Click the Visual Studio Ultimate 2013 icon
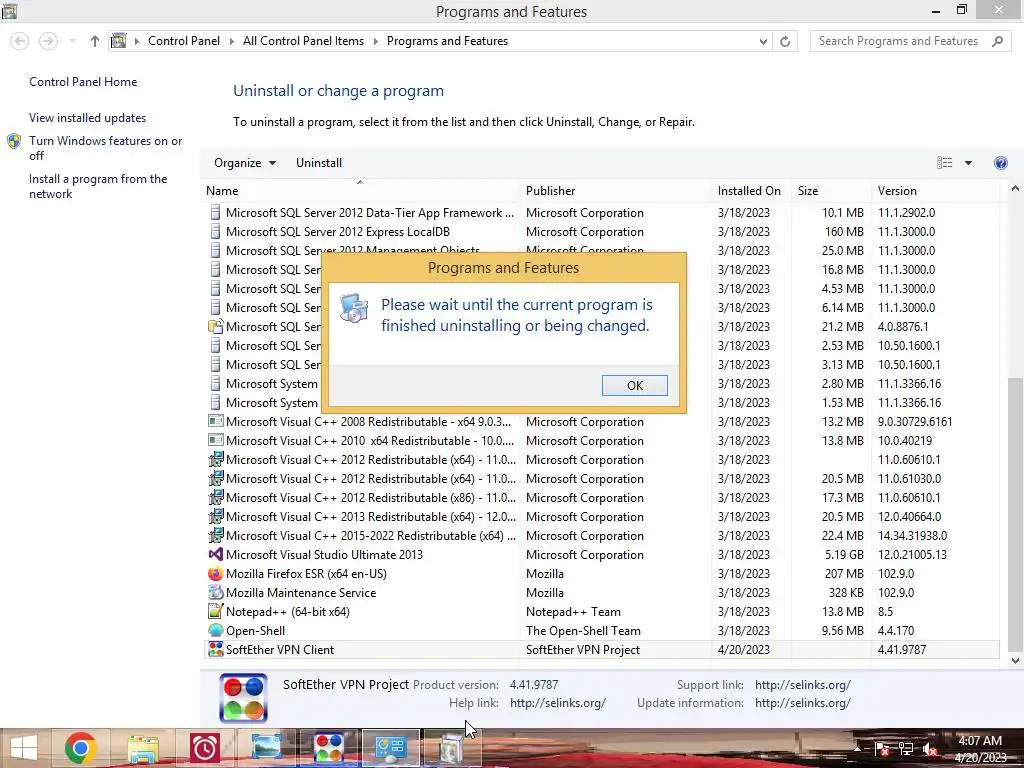The width and height of the screenshot is (1024, 768). click(x=216, y=554)
